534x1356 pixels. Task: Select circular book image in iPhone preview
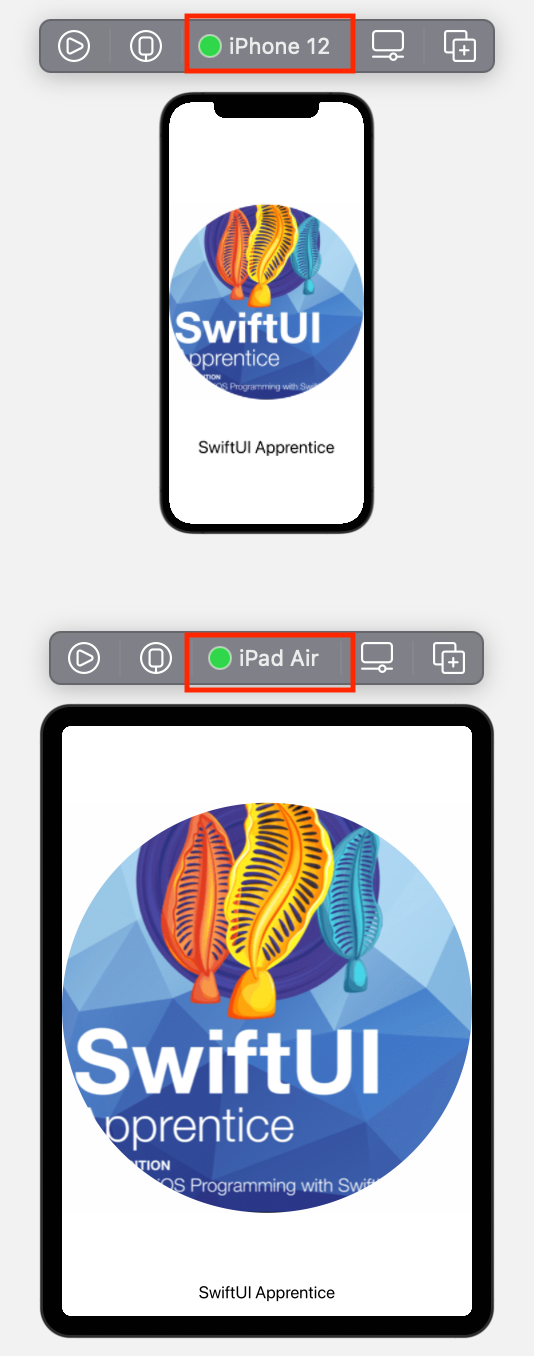pos(266,302)
